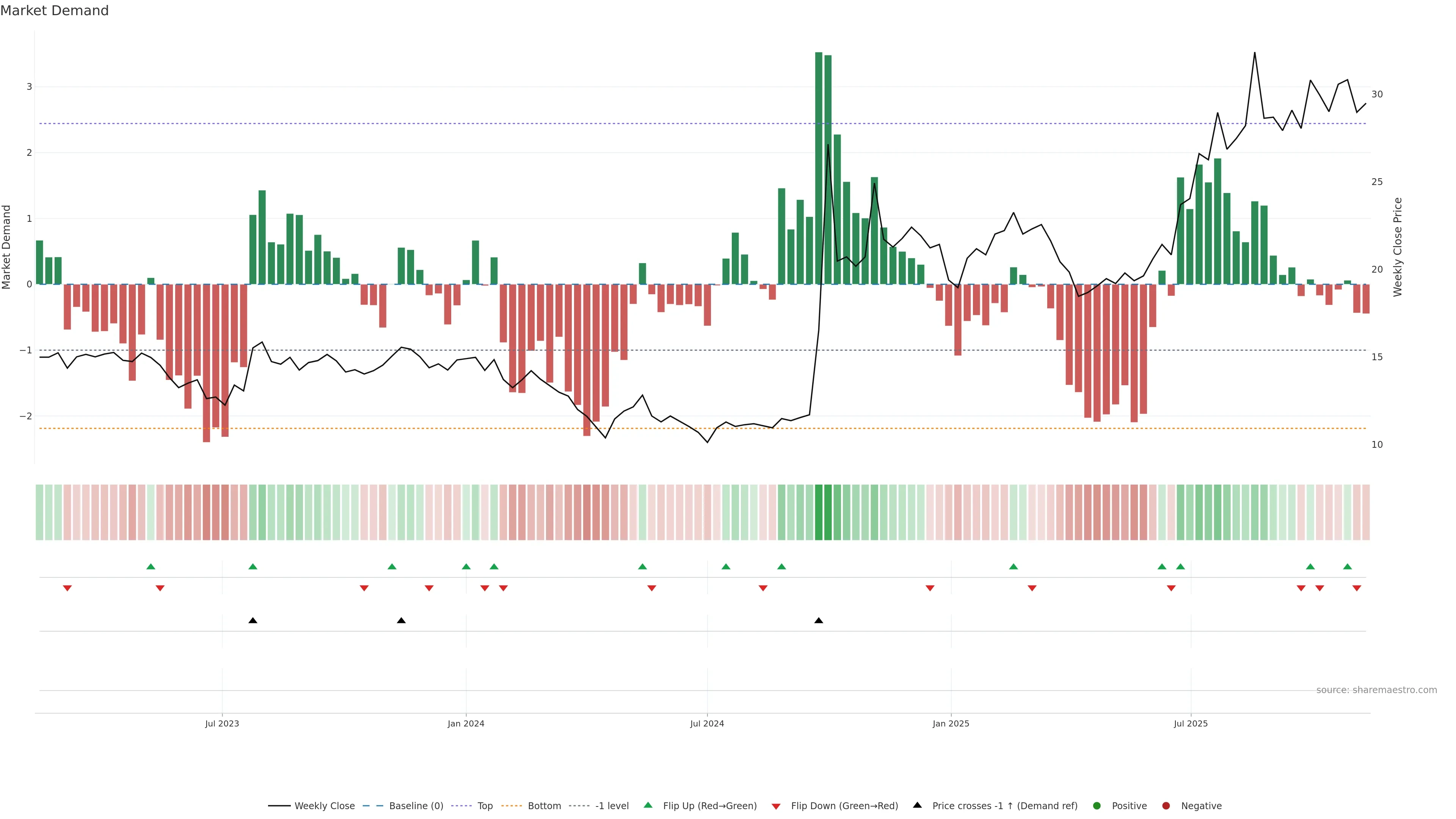Image resolution: width=1456 pixels, height=819 pixels.
Task: Click the last red flip-down marker on right
Action: pos(1357,588)
